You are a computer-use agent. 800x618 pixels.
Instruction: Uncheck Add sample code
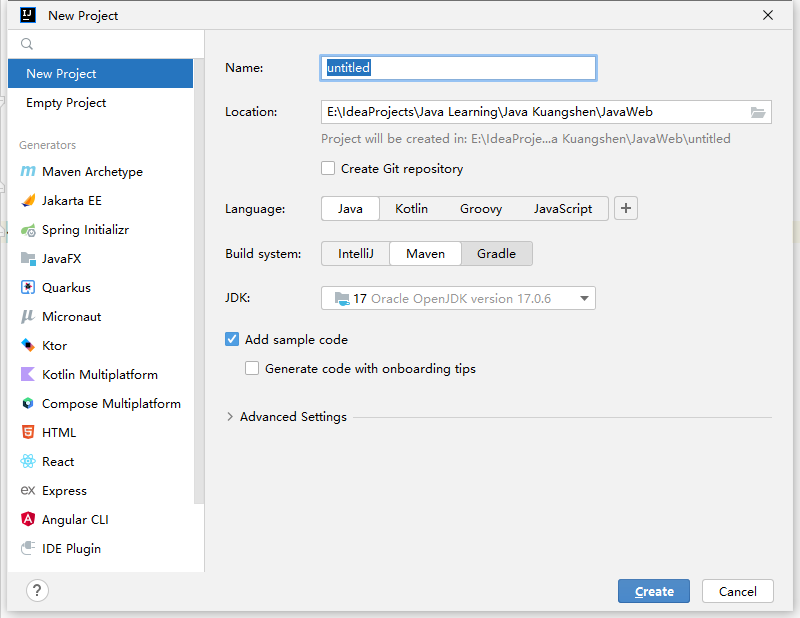[232, 339]
